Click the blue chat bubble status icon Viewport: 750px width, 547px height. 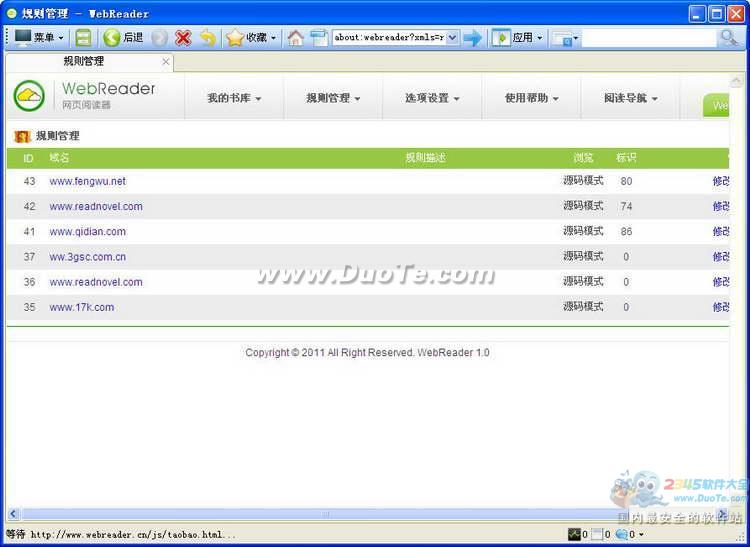click(x=622, y=534)
